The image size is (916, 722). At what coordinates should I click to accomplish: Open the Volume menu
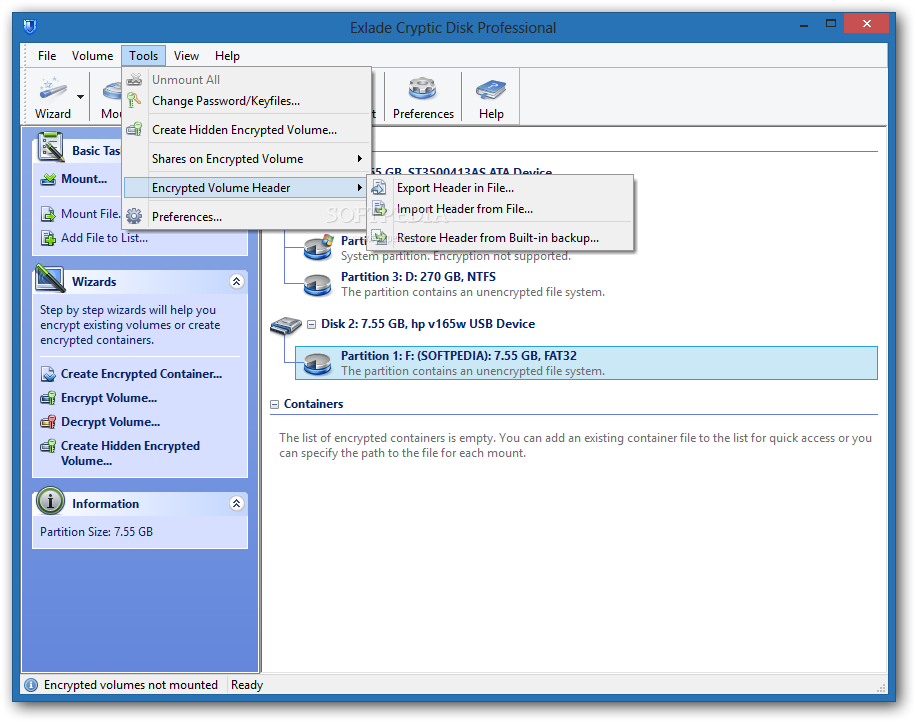(x=92, y=55)
